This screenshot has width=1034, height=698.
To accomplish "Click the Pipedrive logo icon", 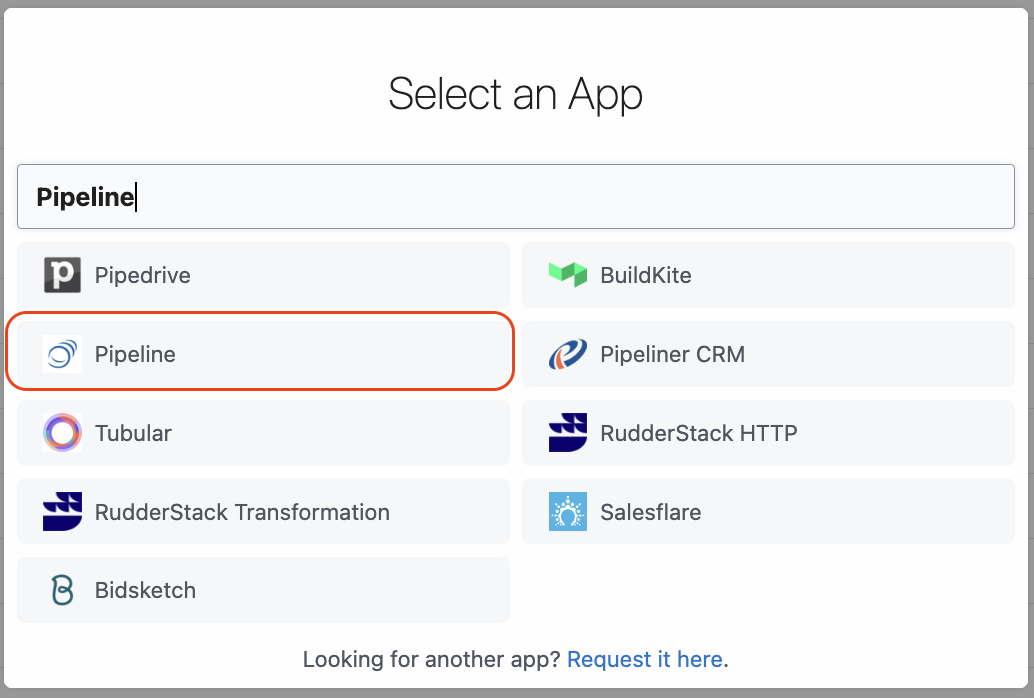I will (x=63, y=275).
